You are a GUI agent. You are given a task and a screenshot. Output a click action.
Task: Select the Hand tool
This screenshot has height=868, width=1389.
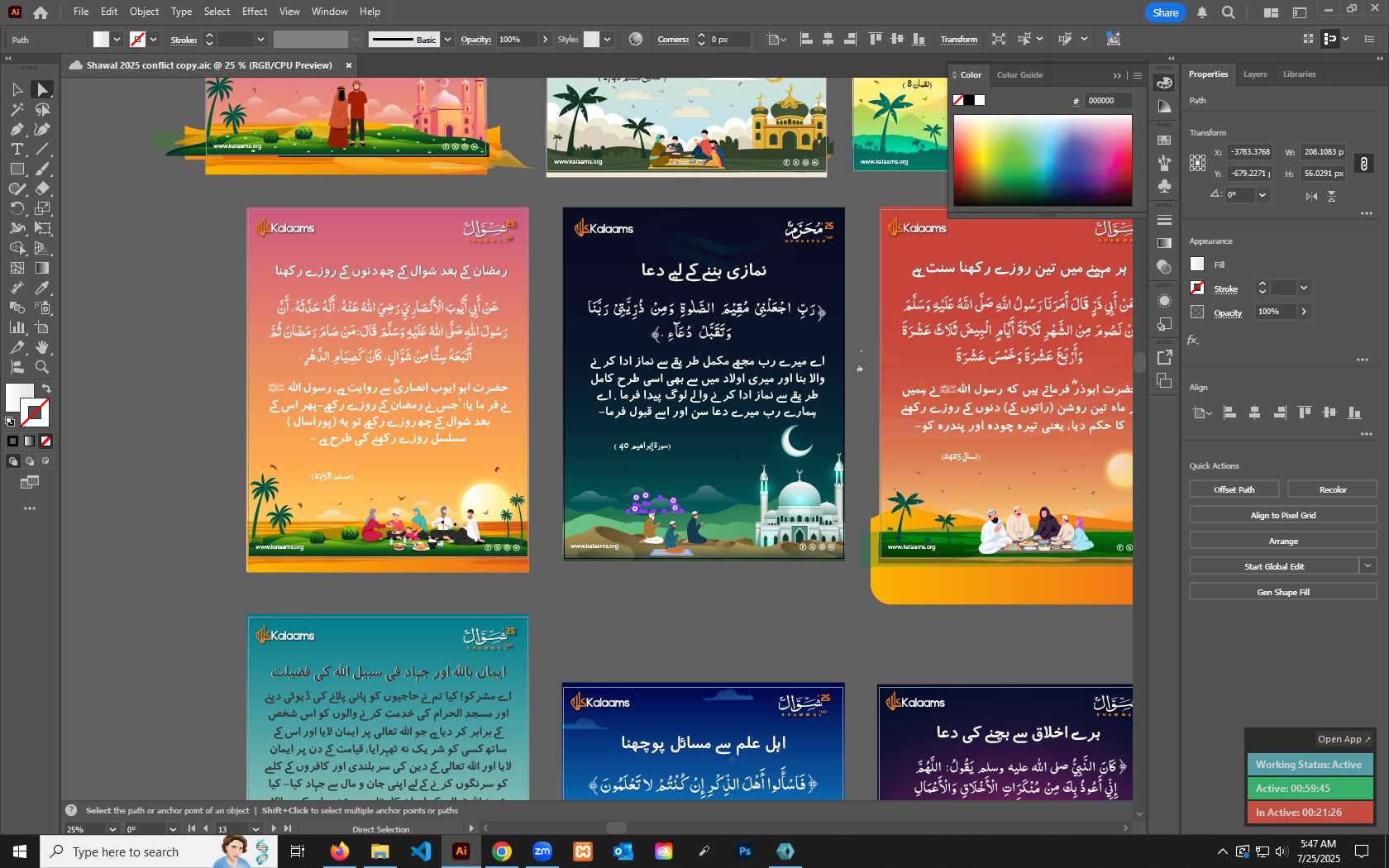42,347
